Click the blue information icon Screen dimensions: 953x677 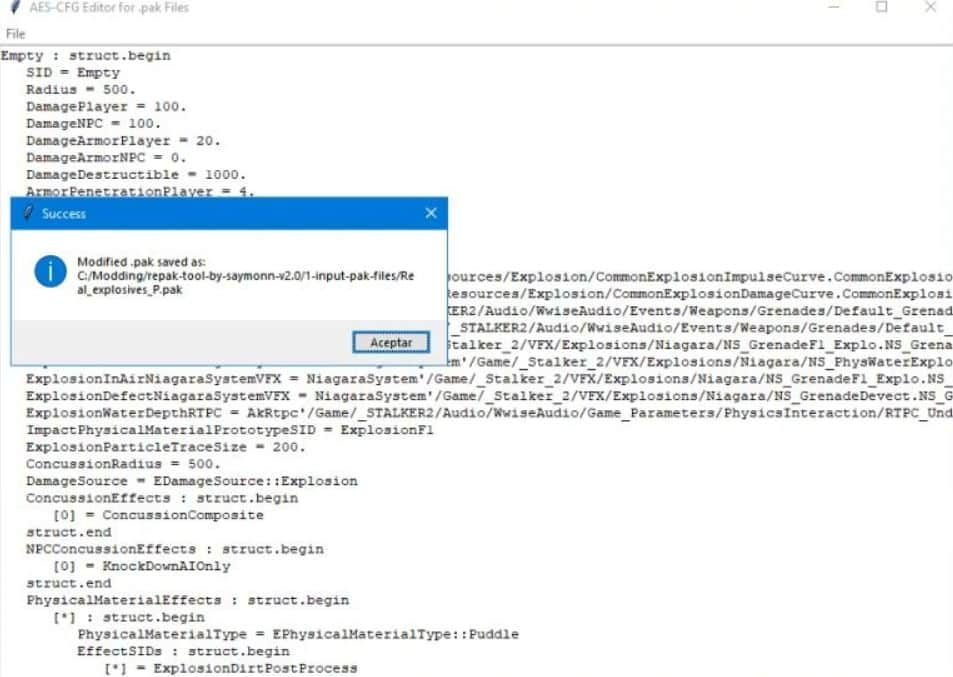pyautogui.click(x=50, y=270)
